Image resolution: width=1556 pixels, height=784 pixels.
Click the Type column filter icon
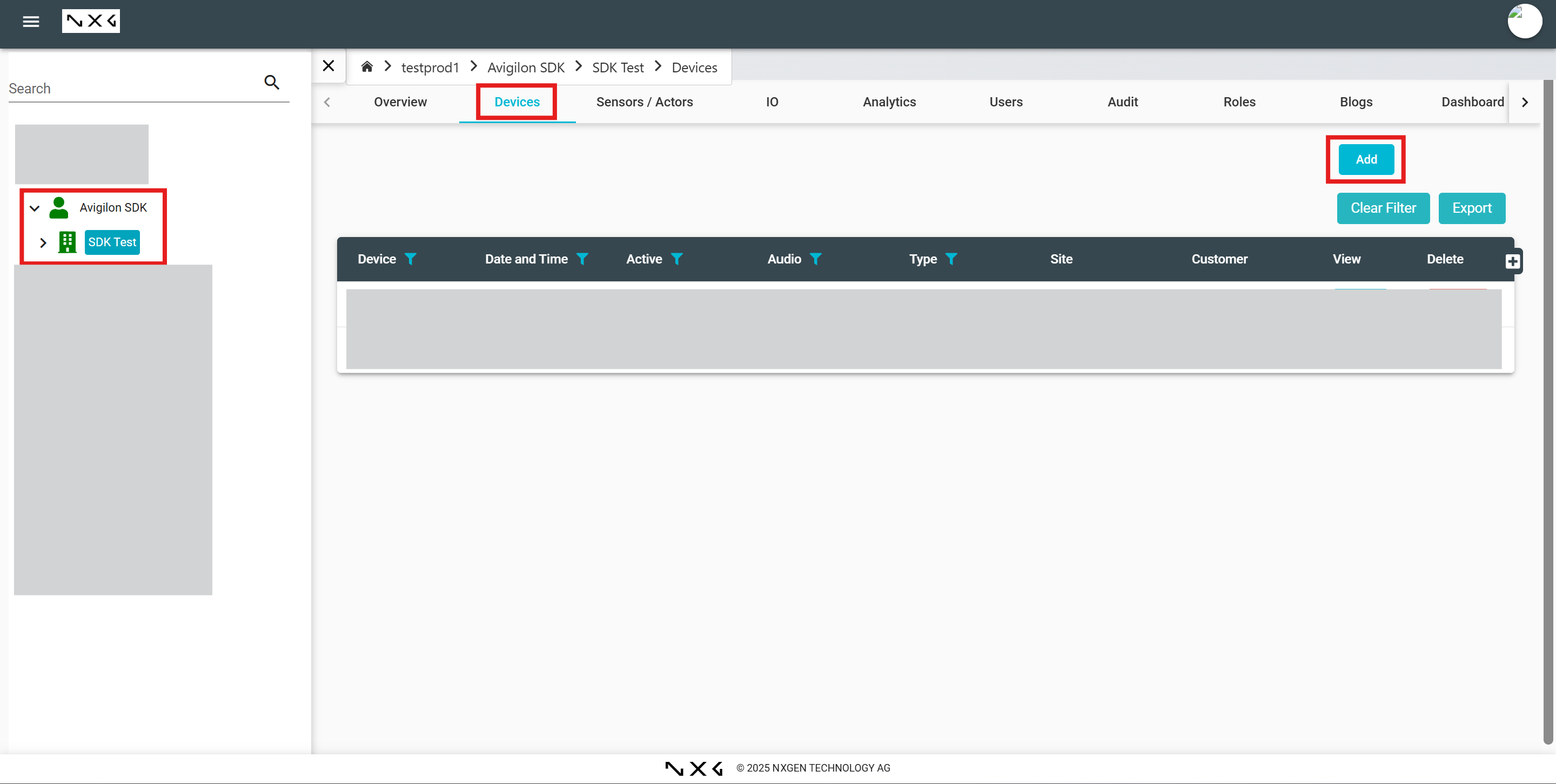coord(951,259)
